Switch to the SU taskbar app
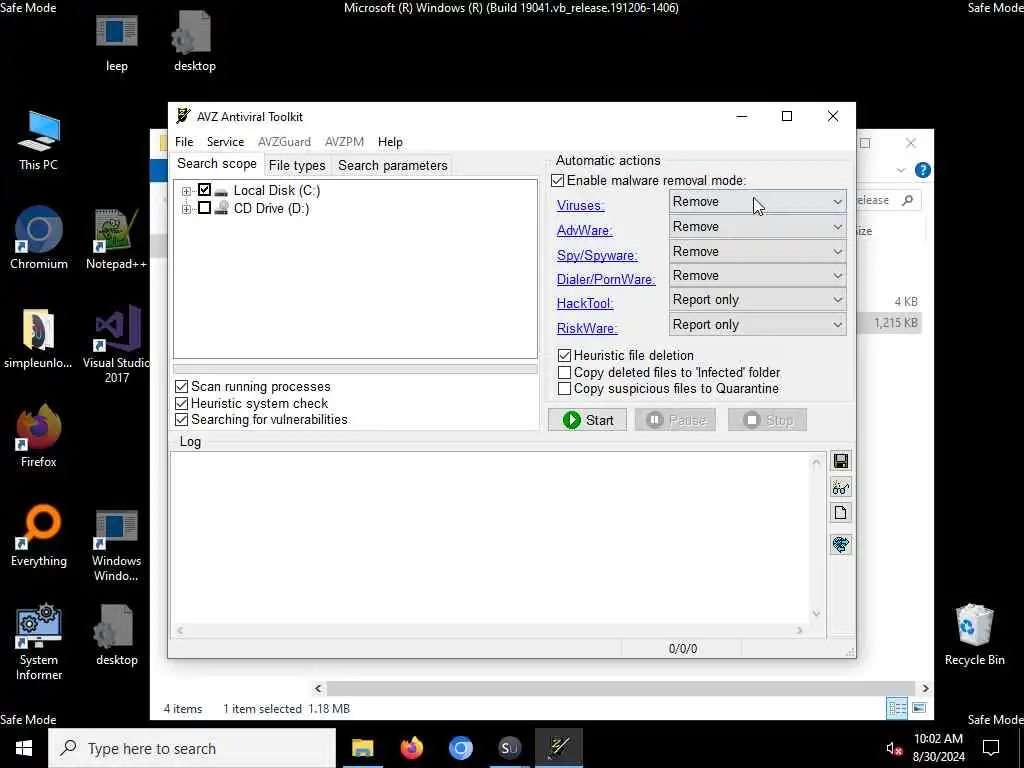This screenshot has width=1024, height=768. point(509,748)
